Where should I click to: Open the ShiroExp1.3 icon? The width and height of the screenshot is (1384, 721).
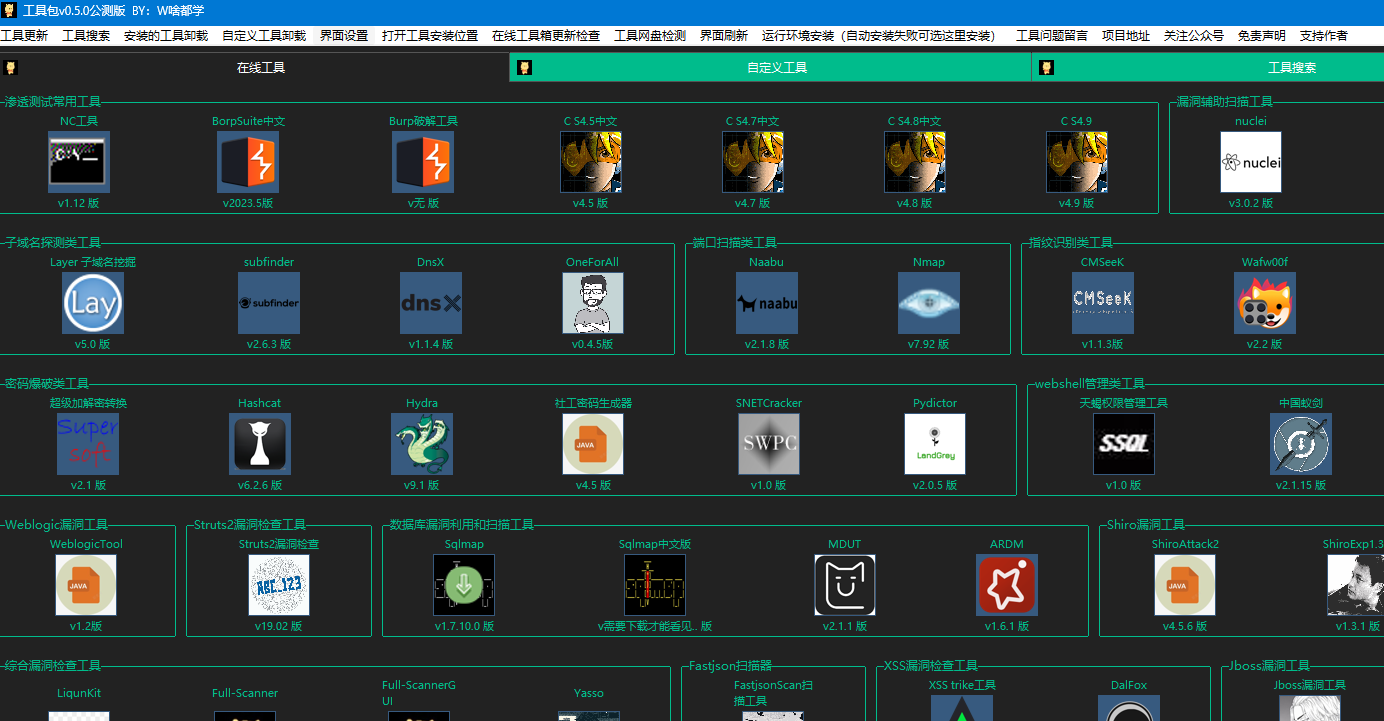pyautogui.click(x=1356, y=585)
